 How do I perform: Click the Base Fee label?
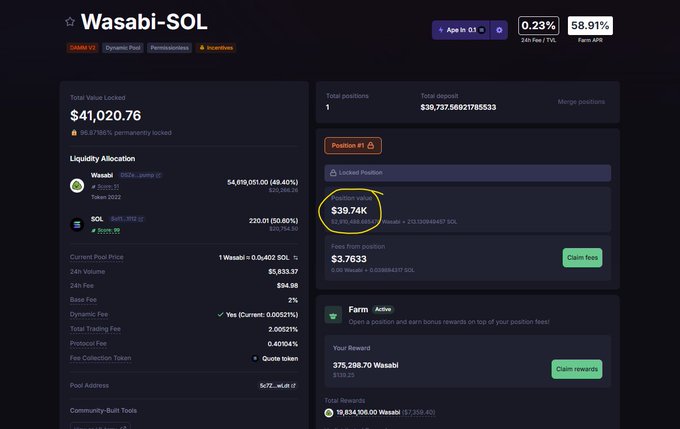83,300
